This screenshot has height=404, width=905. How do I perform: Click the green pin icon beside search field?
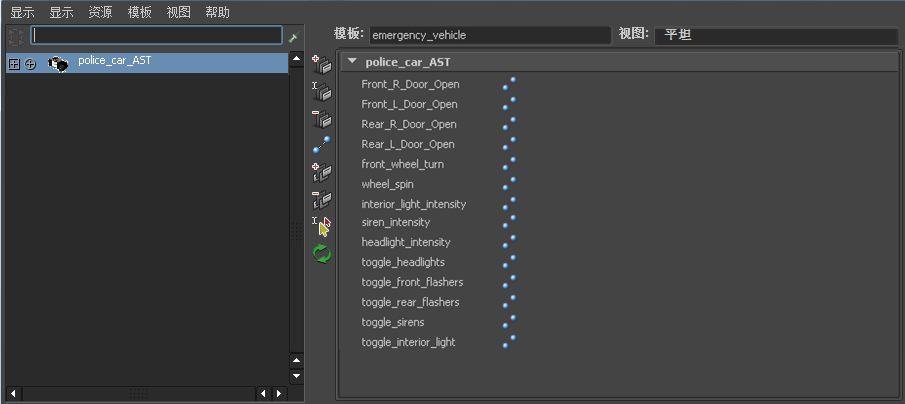pos(293,38)
